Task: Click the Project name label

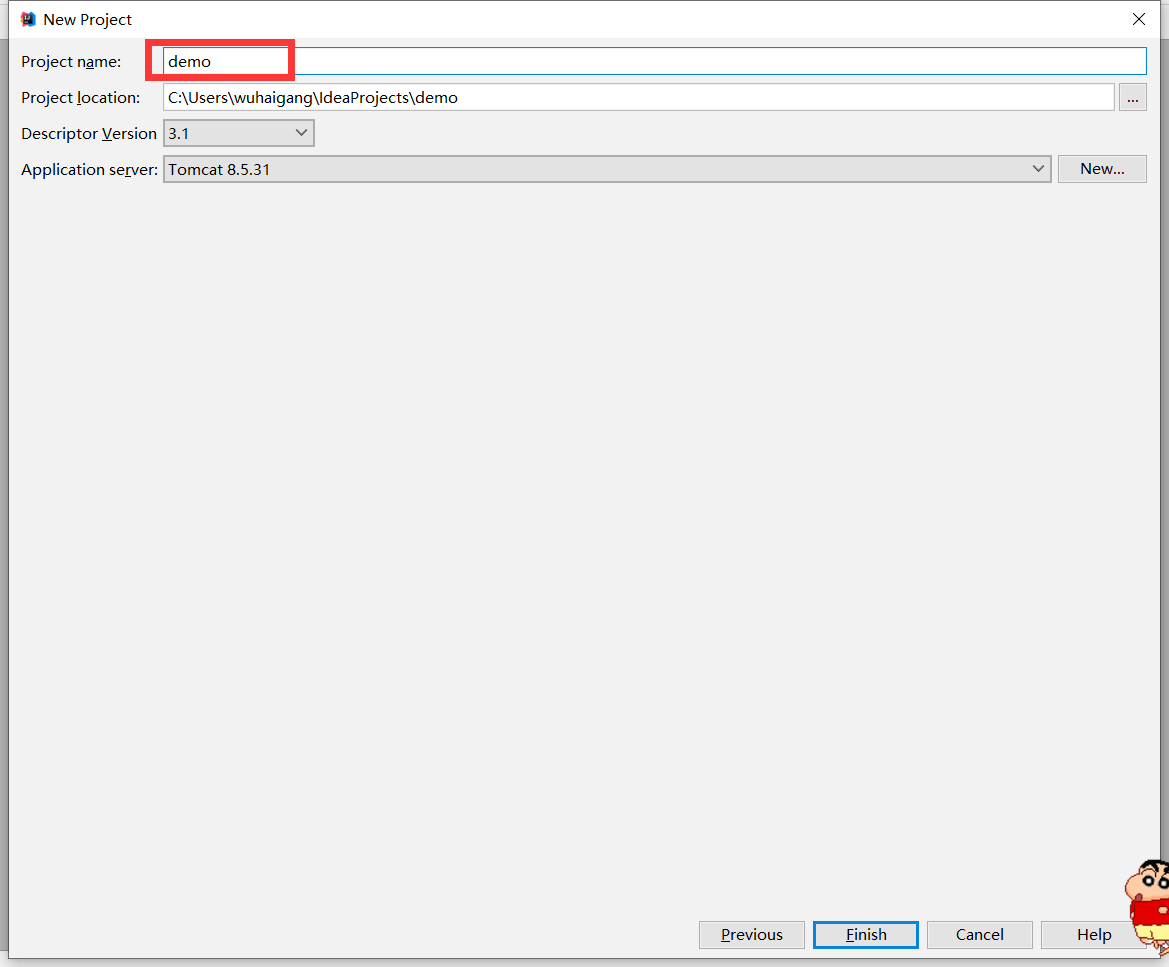Action: coord(71,62)
